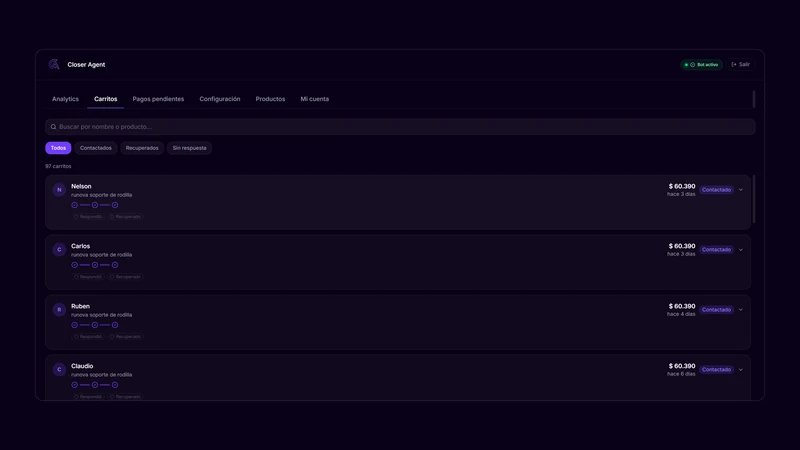
Task: Open the Mi cuenta tab
Action: point(315,99)
